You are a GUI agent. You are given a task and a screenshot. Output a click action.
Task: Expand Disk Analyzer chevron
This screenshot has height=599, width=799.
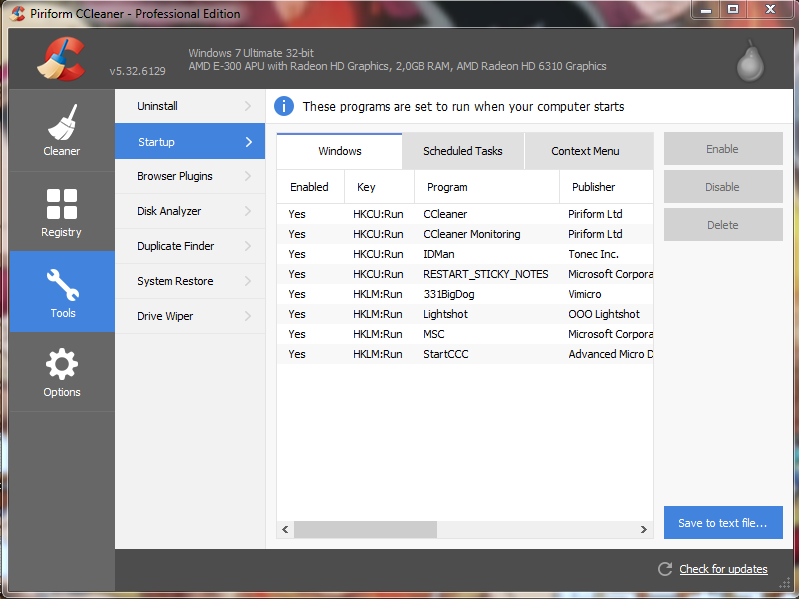pos(248,211)
